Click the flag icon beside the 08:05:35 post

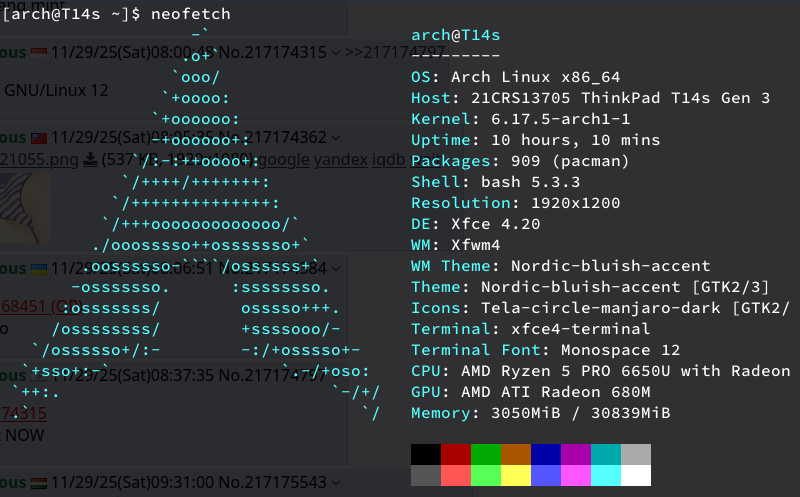point(39,138)
